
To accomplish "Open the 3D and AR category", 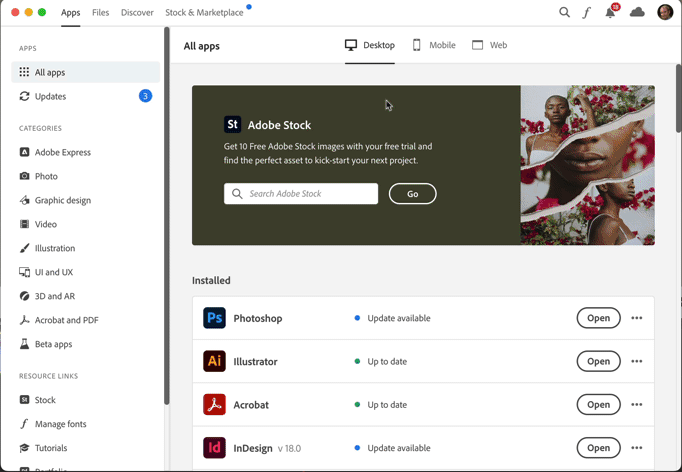I will tap(47, 296).
